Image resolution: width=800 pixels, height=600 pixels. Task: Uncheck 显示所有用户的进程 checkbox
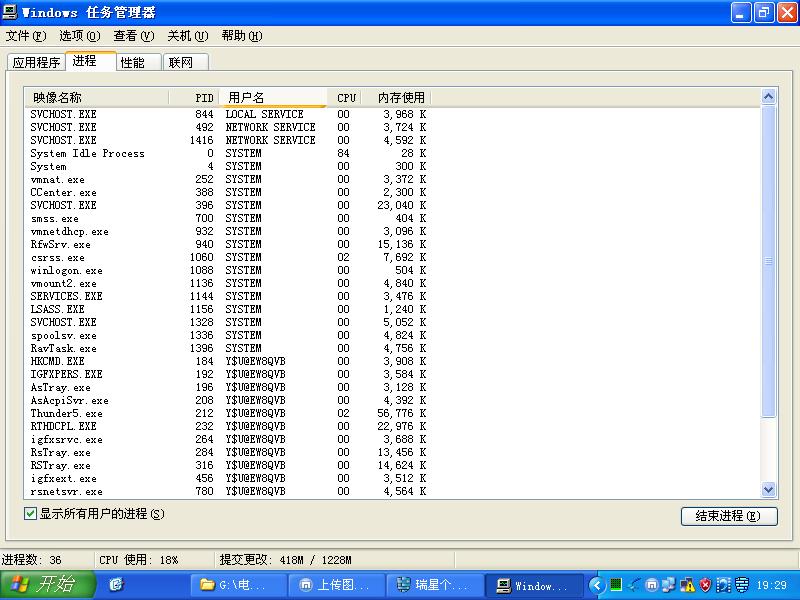[31, 514]
